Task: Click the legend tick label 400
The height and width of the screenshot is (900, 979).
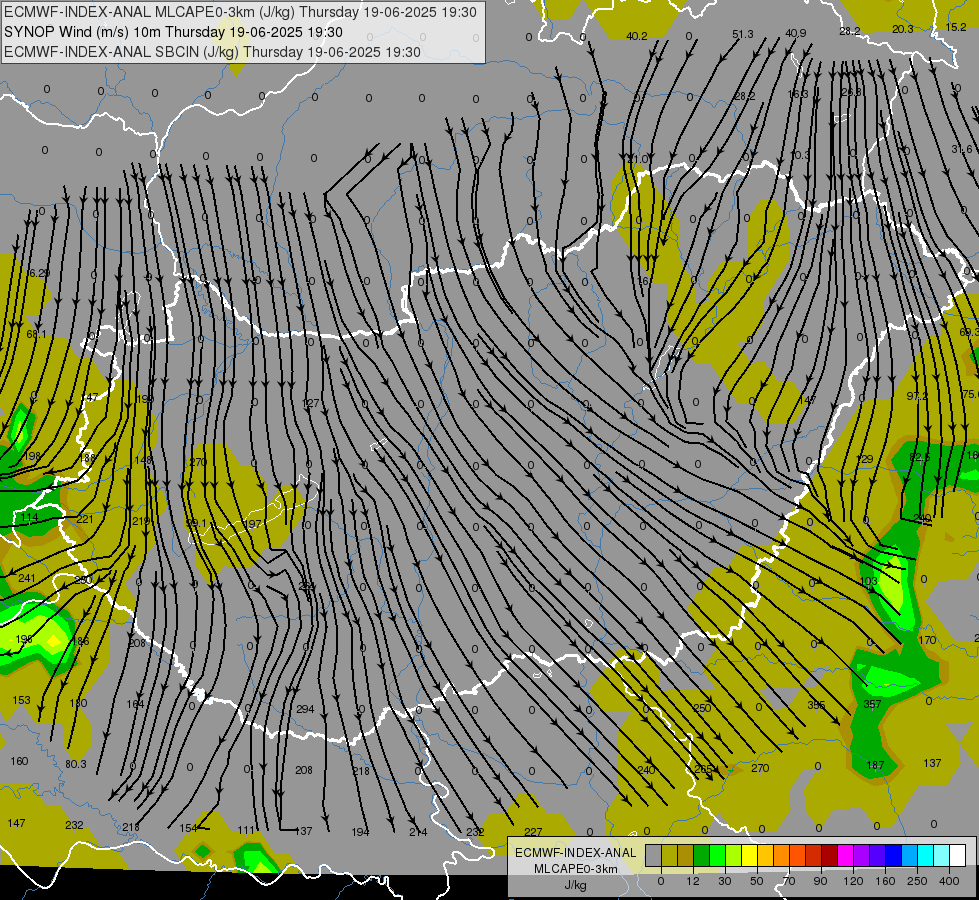Action: point(949,881)
